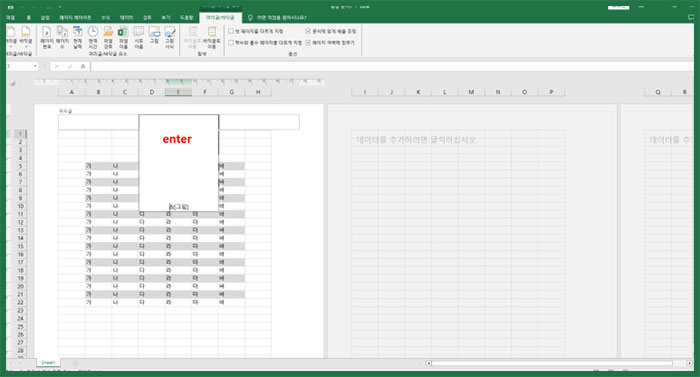Image resolution: width=700 pixels, height=377 pixels.
Task: Select the Header/Footer (머리글/바닥글) tab
Action: (x=220, y=17)
